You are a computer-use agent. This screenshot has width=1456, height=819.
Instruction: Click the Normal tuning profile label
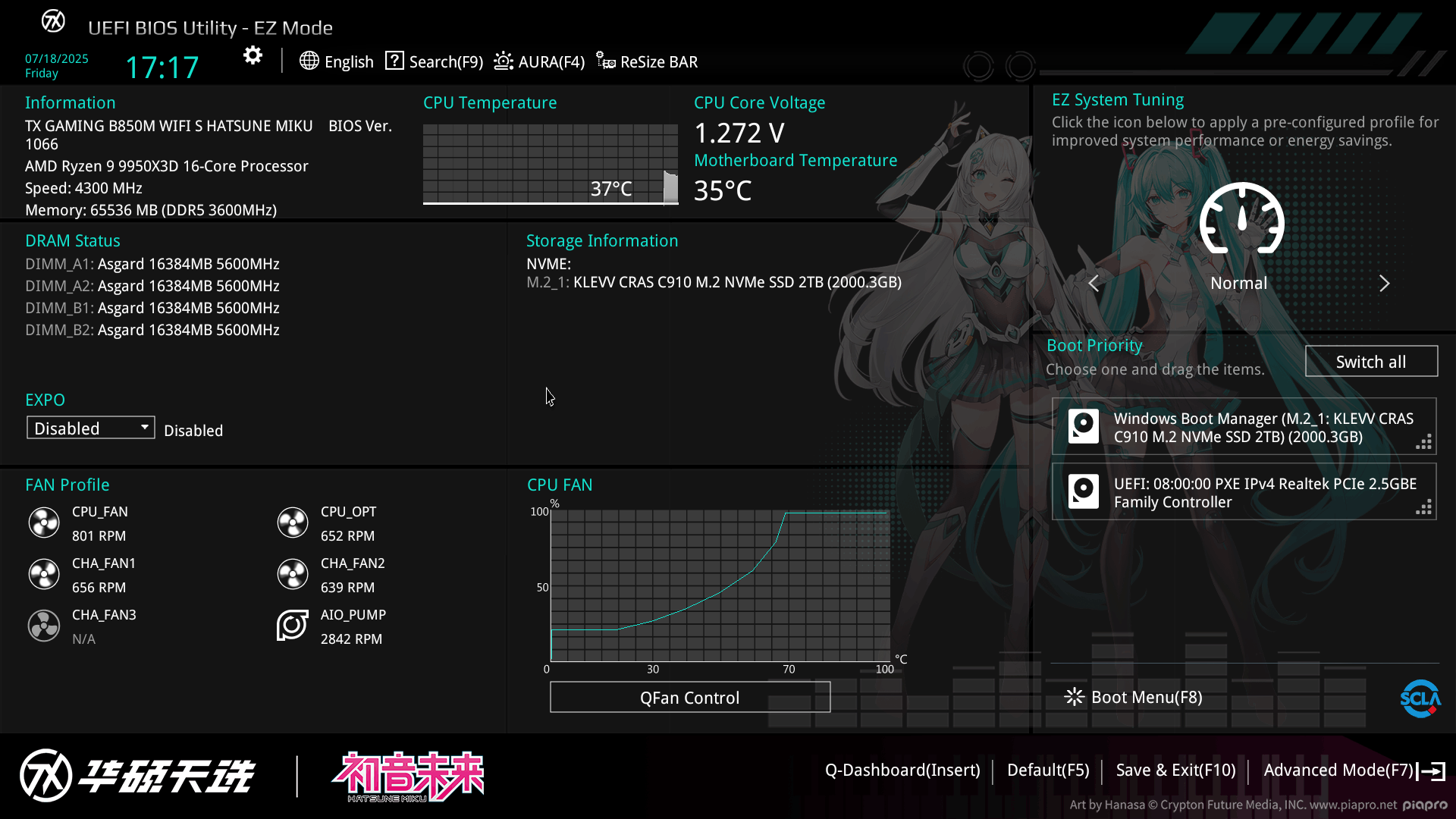1238,283
